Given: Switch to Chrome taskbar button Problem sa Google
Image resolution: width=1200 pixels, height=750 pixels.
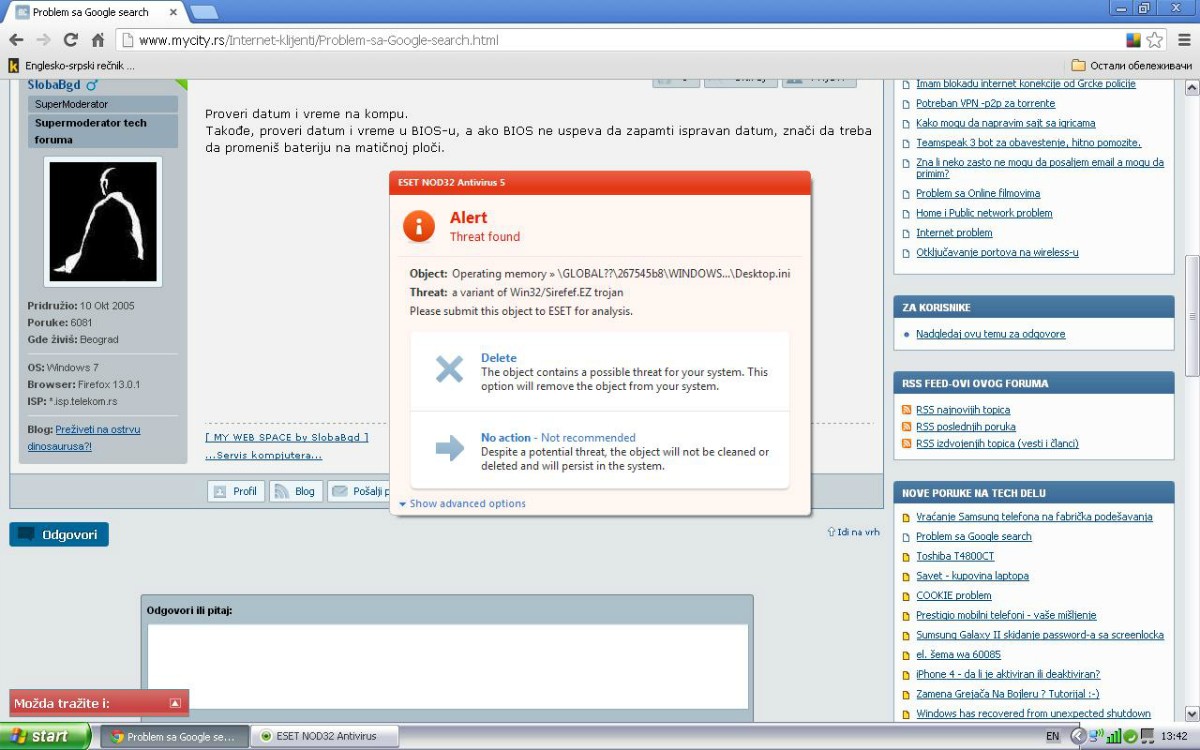Looking at the screenshot, I should 173,736.
